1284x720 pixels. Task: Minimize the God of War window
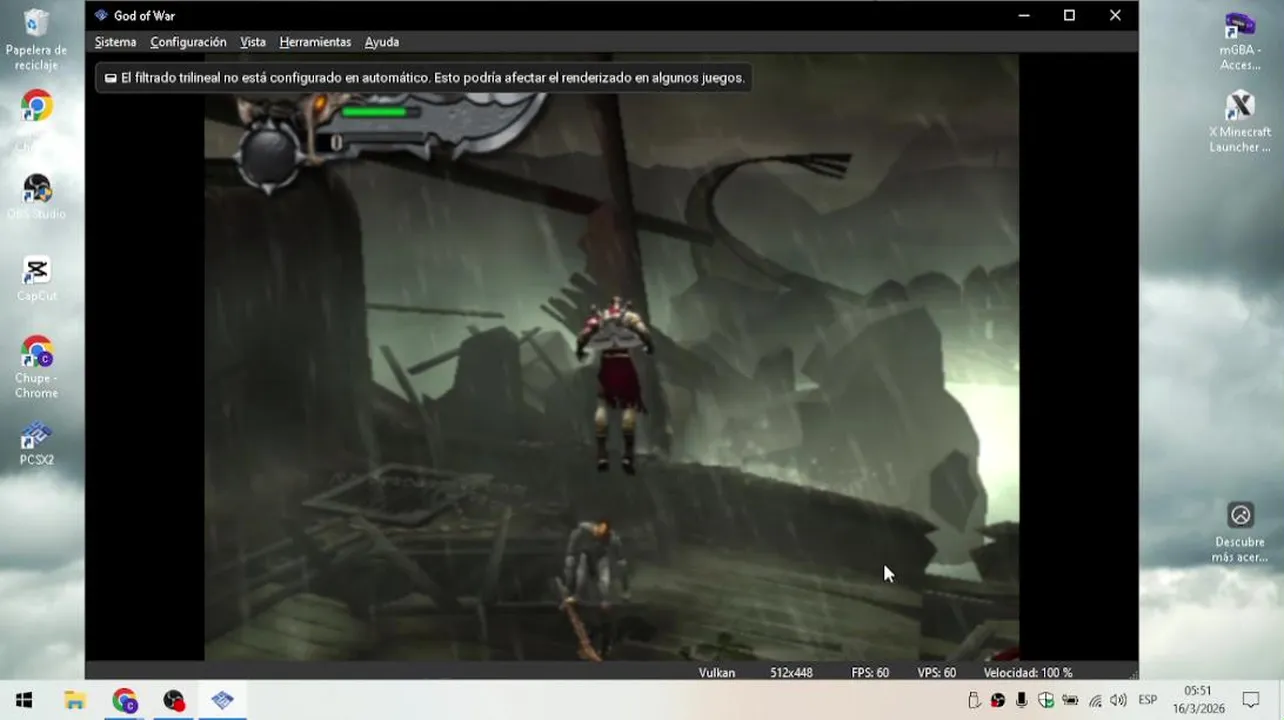tap(1024, 16)
